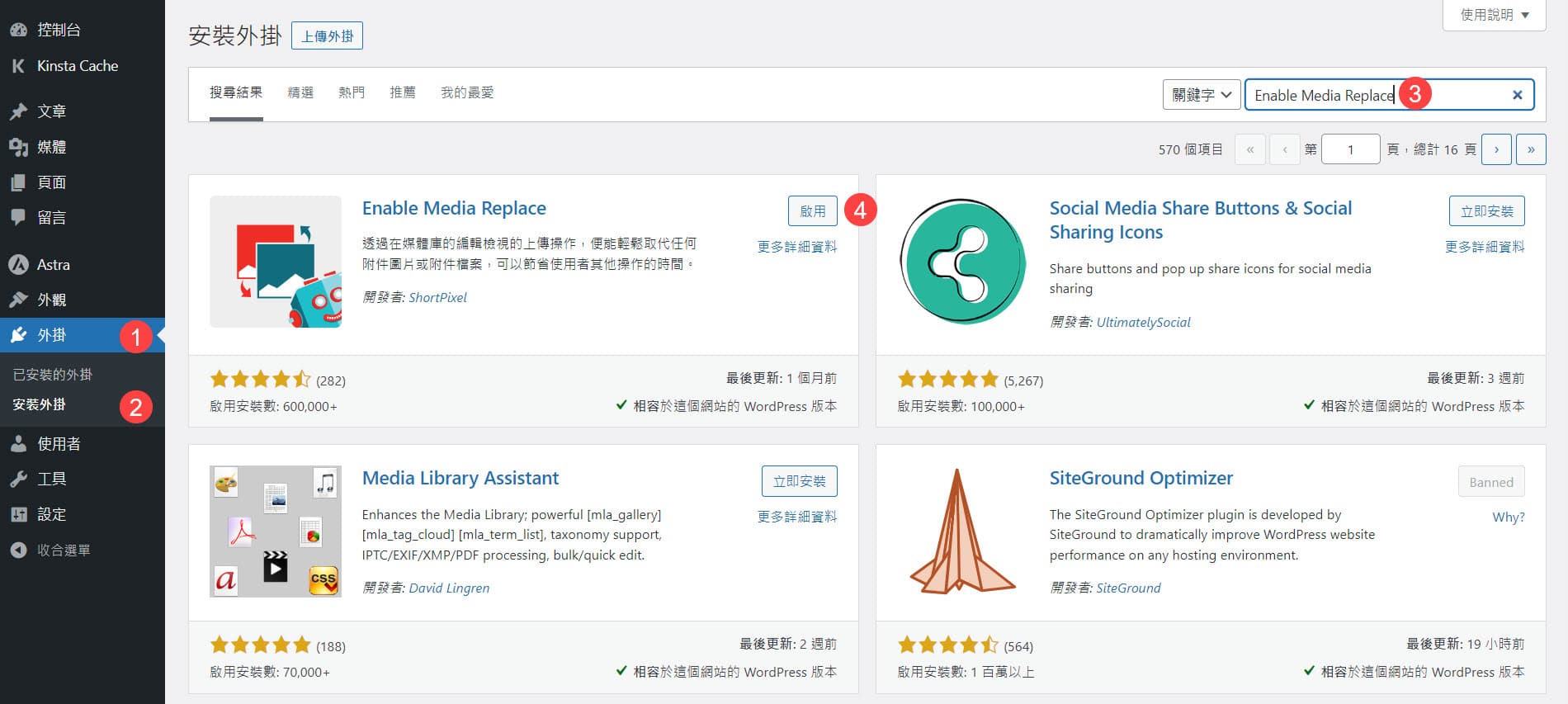Click the 啟用安裝數: 600,000+ text
This screenshot has height=704, width=1568.
tap(273, 406)
